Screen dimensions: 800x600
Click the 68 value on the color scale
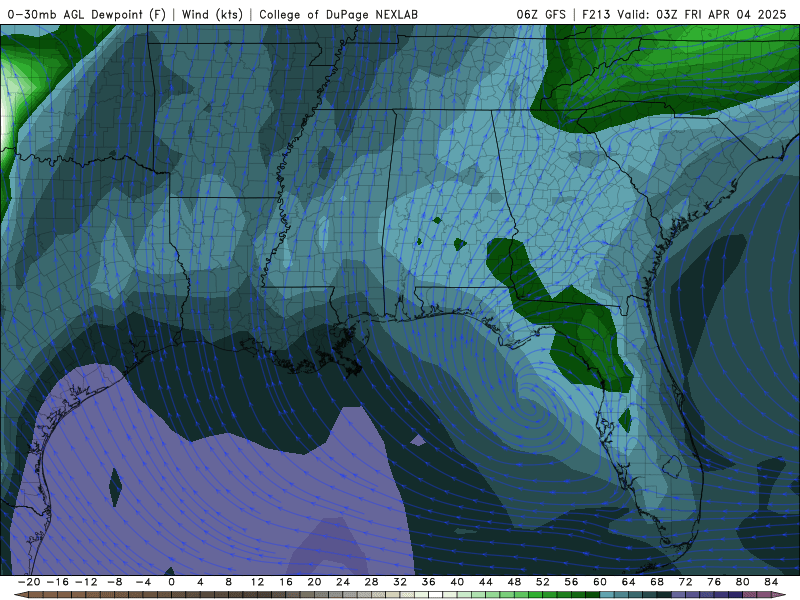coord(657,582)
